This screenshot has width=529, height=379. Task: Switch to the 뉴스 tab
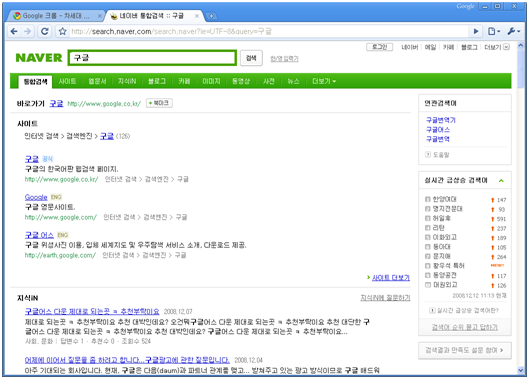(293, 81)
